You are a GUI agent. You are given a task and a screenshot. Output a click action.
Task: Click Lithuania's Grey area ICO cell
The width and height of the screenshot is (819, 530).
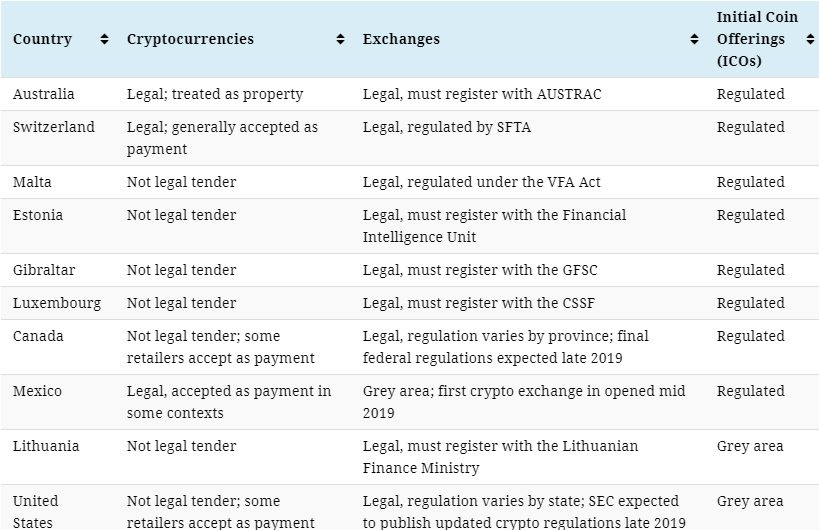click(750, 446)
